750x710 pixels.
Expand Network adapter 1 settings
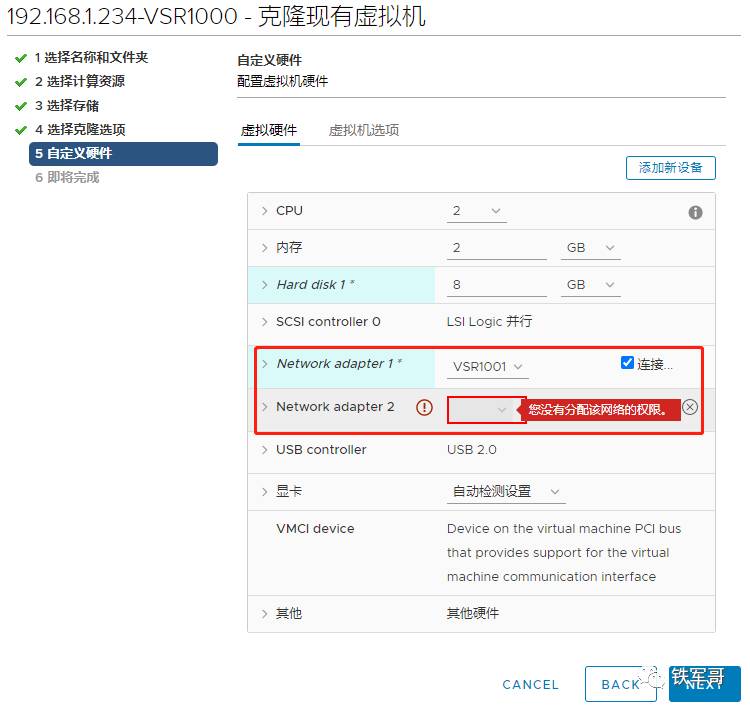265,364
